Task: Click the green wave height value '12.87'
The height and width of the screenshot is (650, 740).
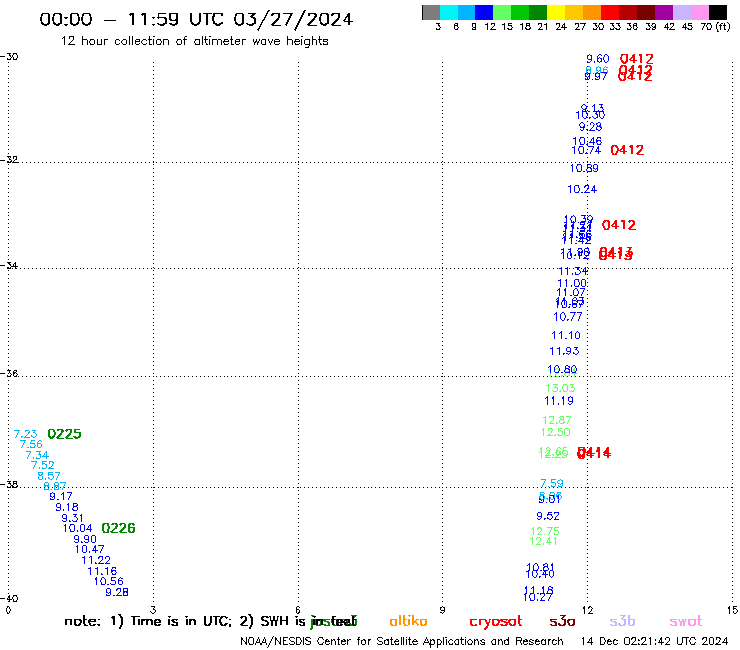Action: (x=557, y=420)
